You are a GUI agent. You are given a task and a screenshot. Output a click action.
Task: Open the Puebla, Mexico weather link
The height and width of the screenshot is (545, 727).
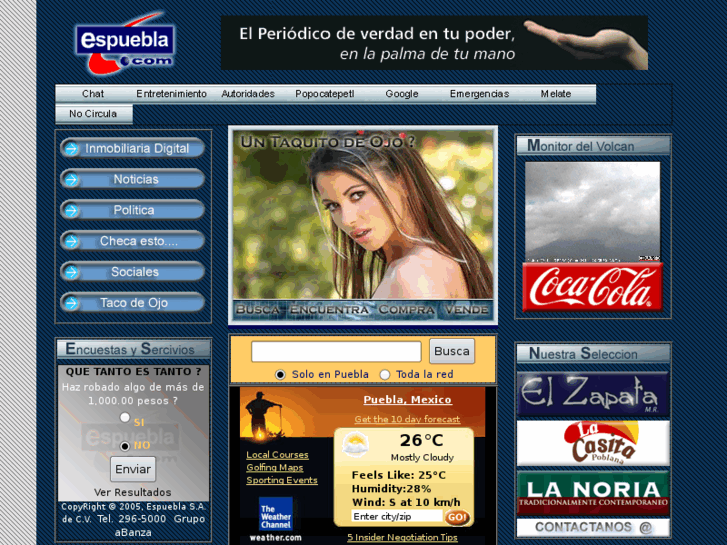[x=407, y=399]
